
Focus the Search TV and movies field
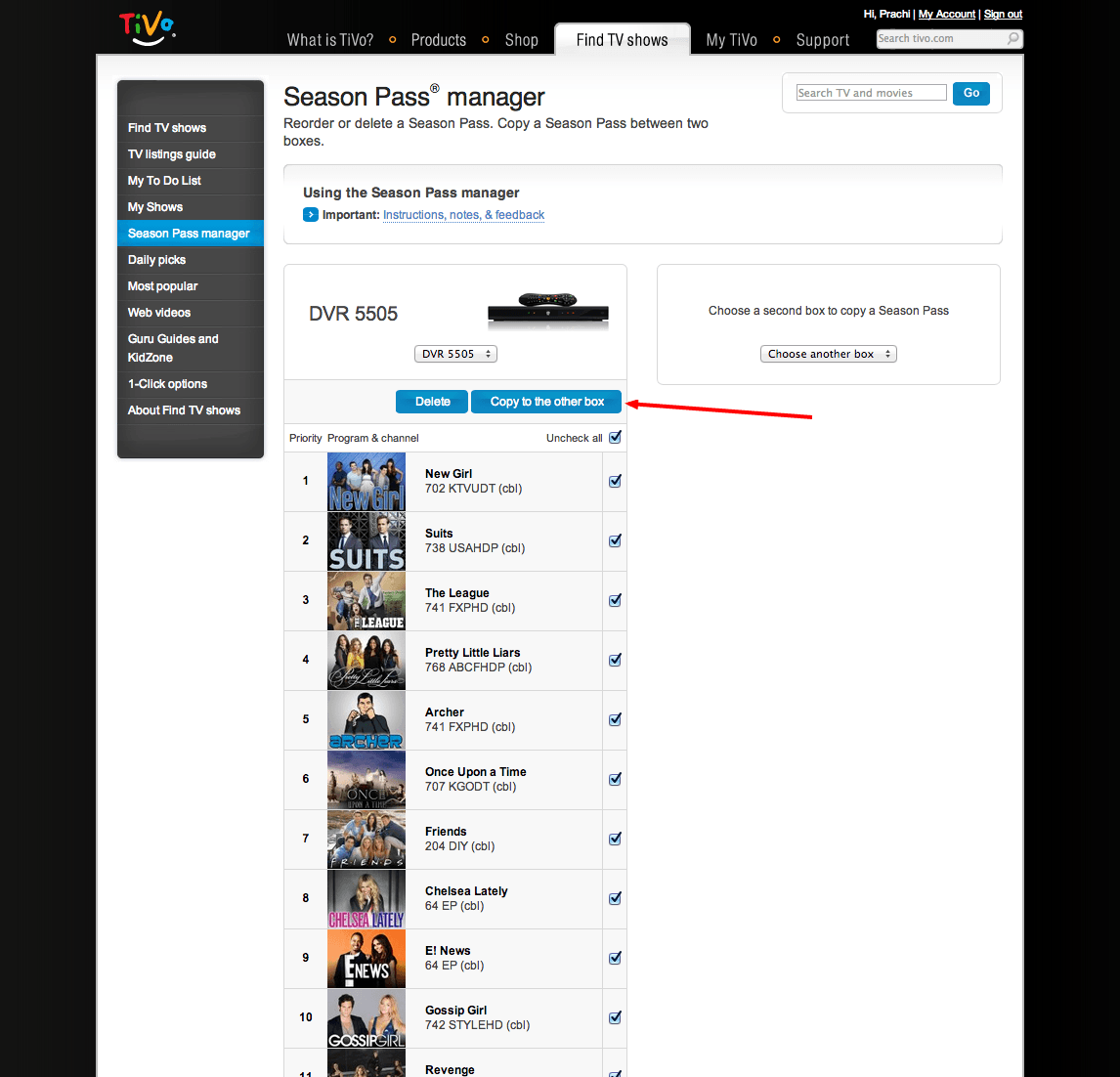click(x=872, y=93)
